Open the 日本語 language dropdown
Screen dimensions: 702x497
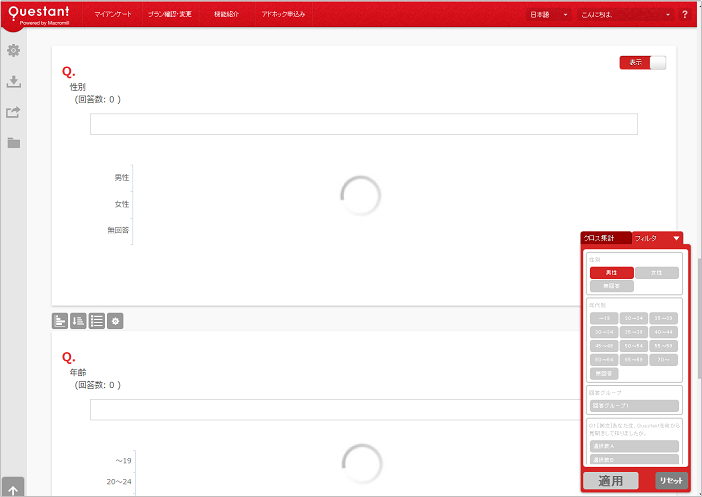click(549, 15)
